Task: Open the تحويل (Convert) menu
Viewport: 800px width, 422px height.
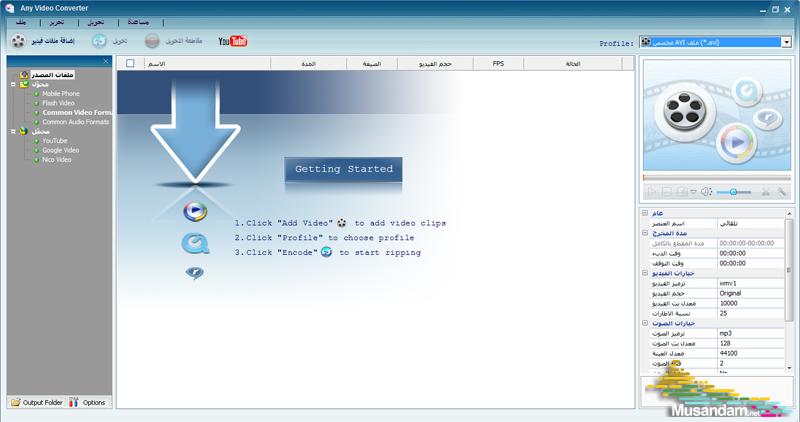Action: click(x=95, y=22)
